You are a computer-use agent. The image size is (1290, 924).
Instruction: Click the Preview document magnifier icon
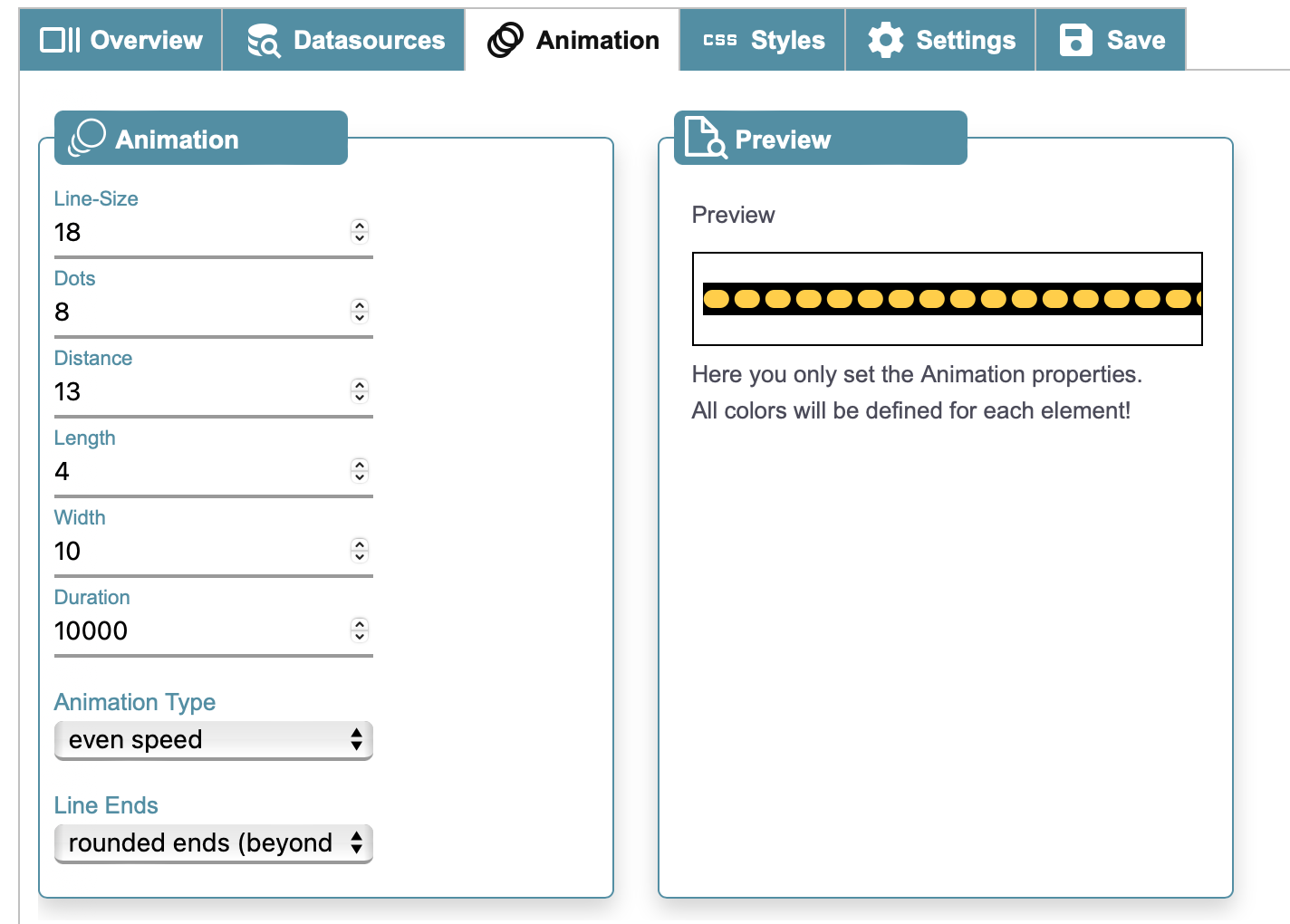pyautogui.click(x=706, y=138)
